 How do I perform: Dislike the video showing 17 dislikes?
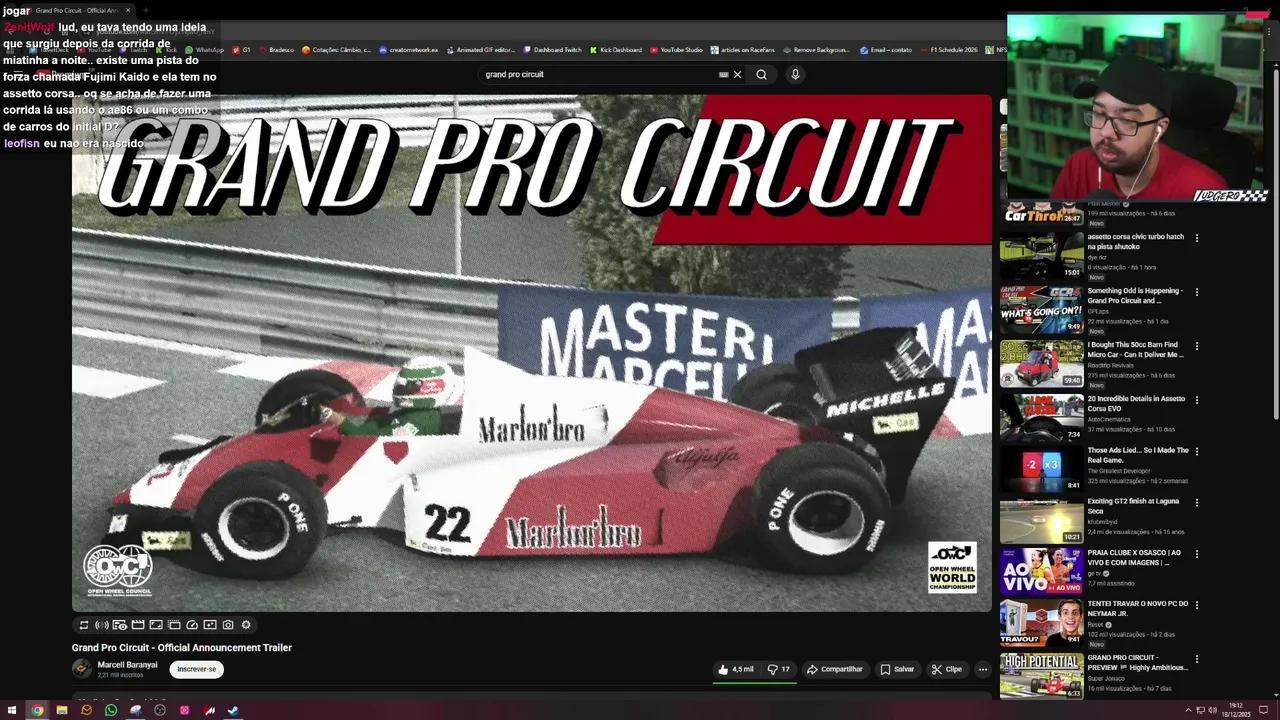point(778,669)
